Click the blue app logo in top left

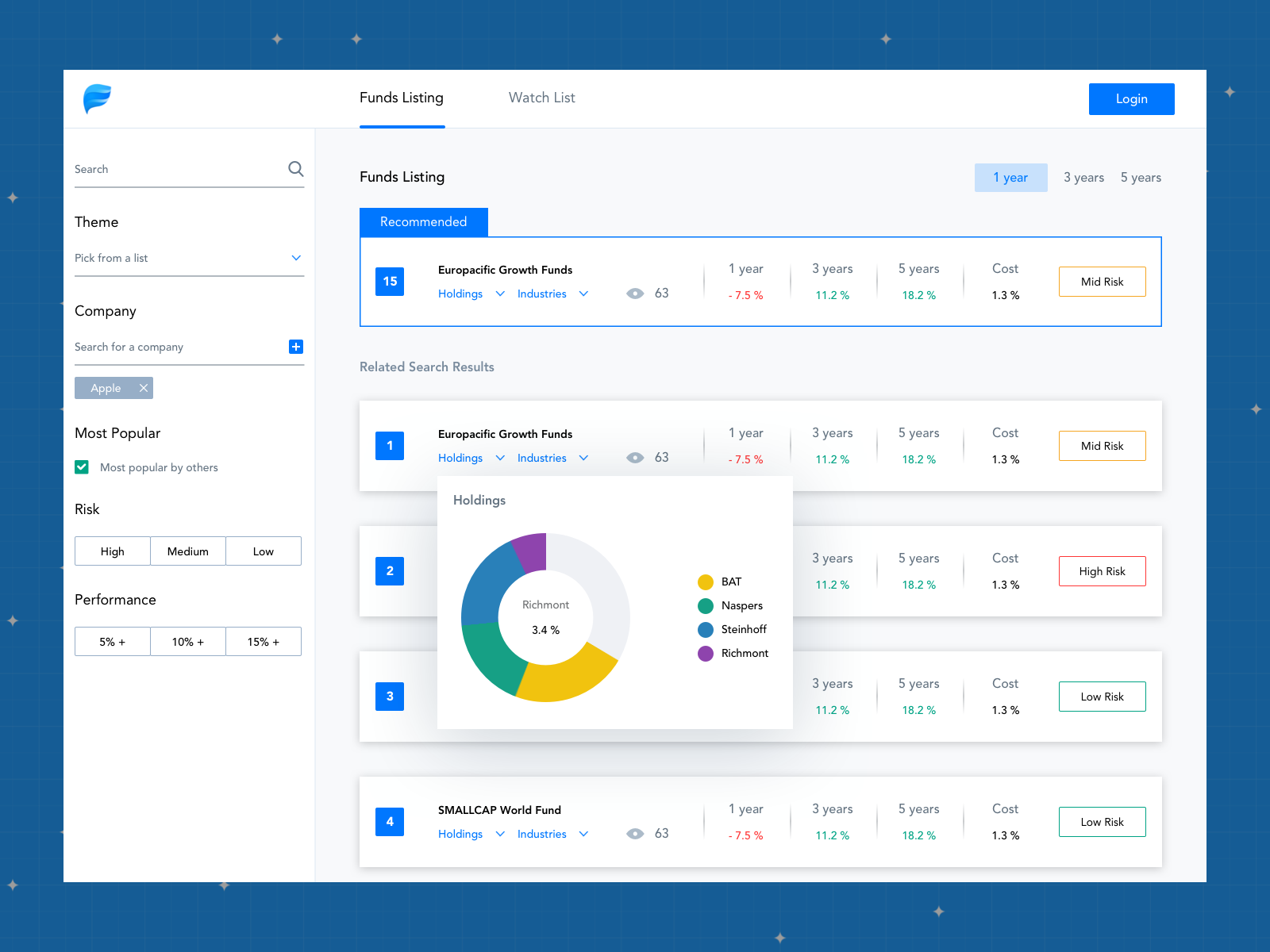tap(98, 98)
